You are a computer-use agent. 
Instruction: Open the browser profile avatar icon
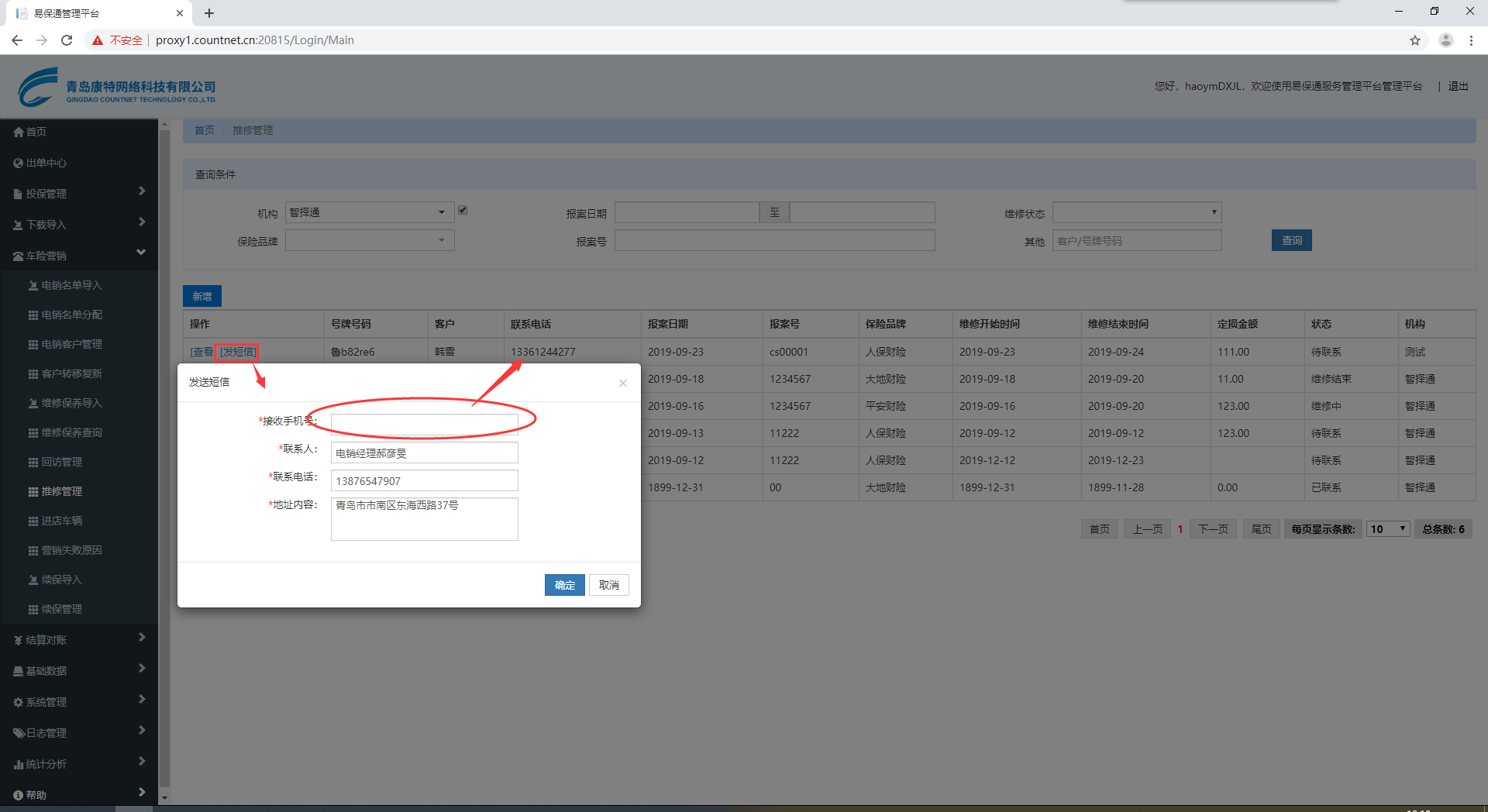click(x=1445, y=40)
